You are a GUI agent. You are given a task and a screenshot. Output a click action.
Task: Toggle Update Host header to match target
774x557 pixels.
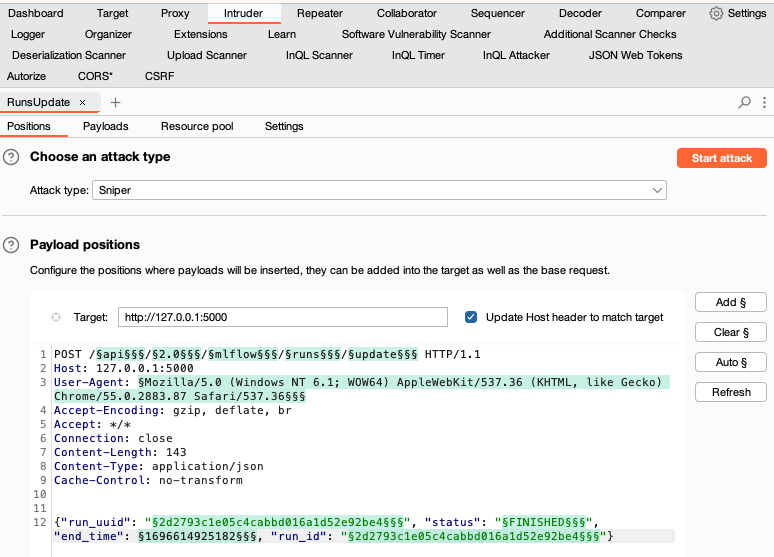point(471,317)
